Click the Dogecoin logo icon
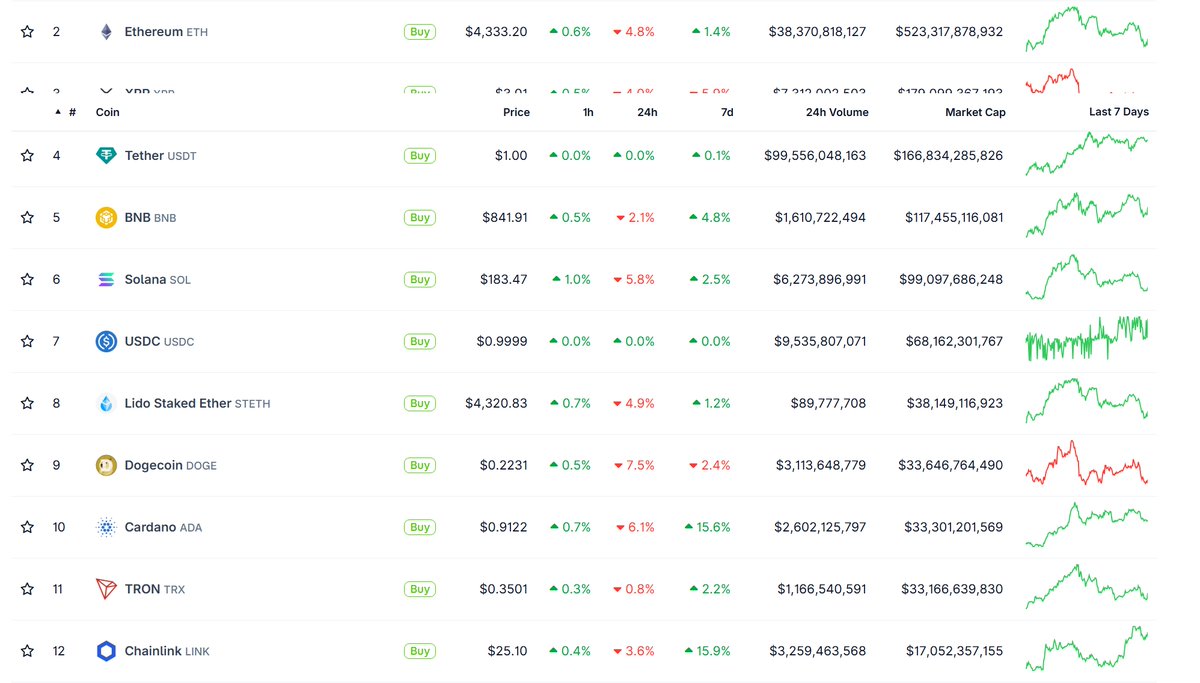The width and height of the screenshot is (1200, 683). click(x=106, y=465)
